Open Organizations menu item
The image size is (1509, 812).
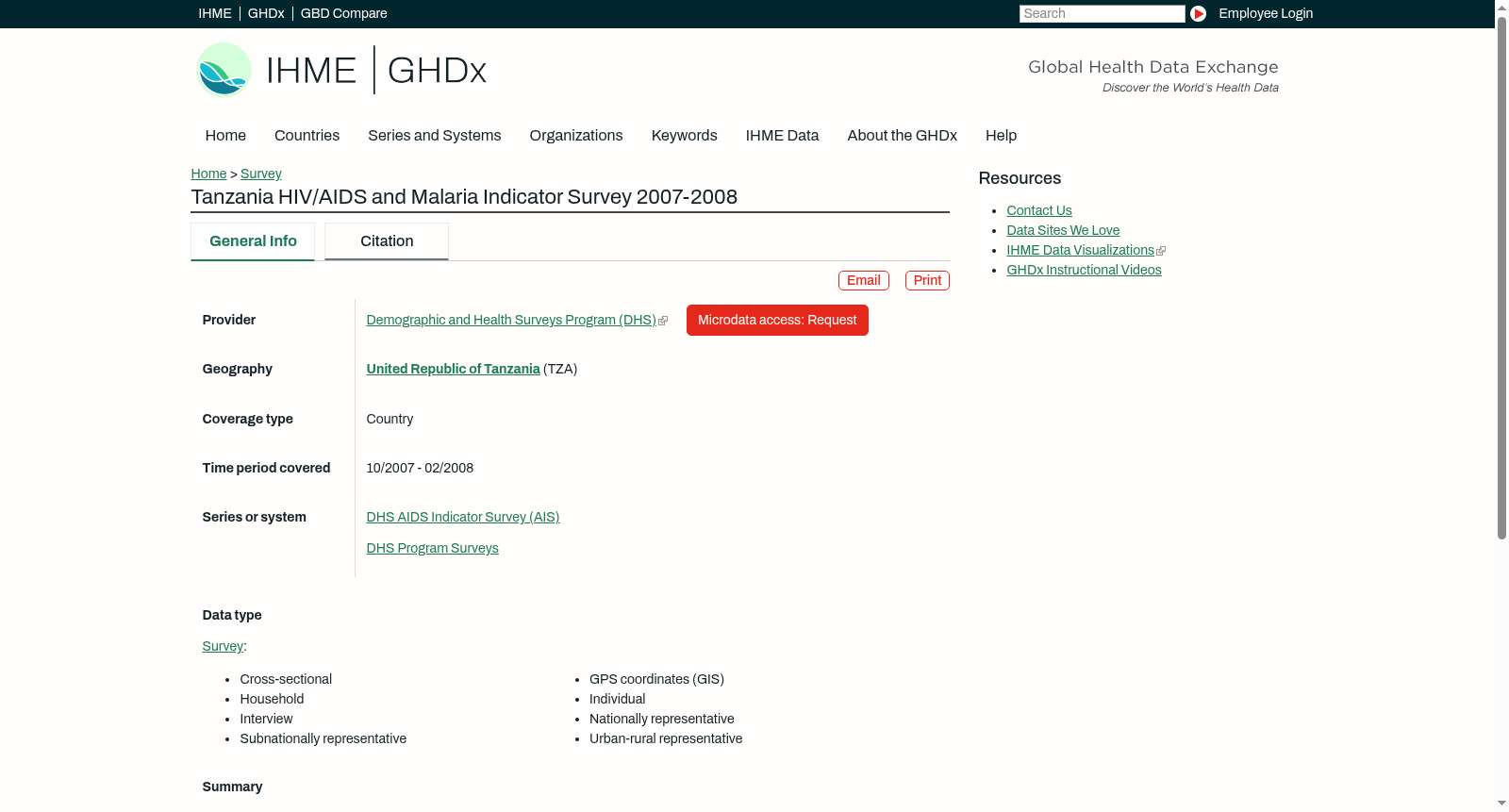pos(576,136)
